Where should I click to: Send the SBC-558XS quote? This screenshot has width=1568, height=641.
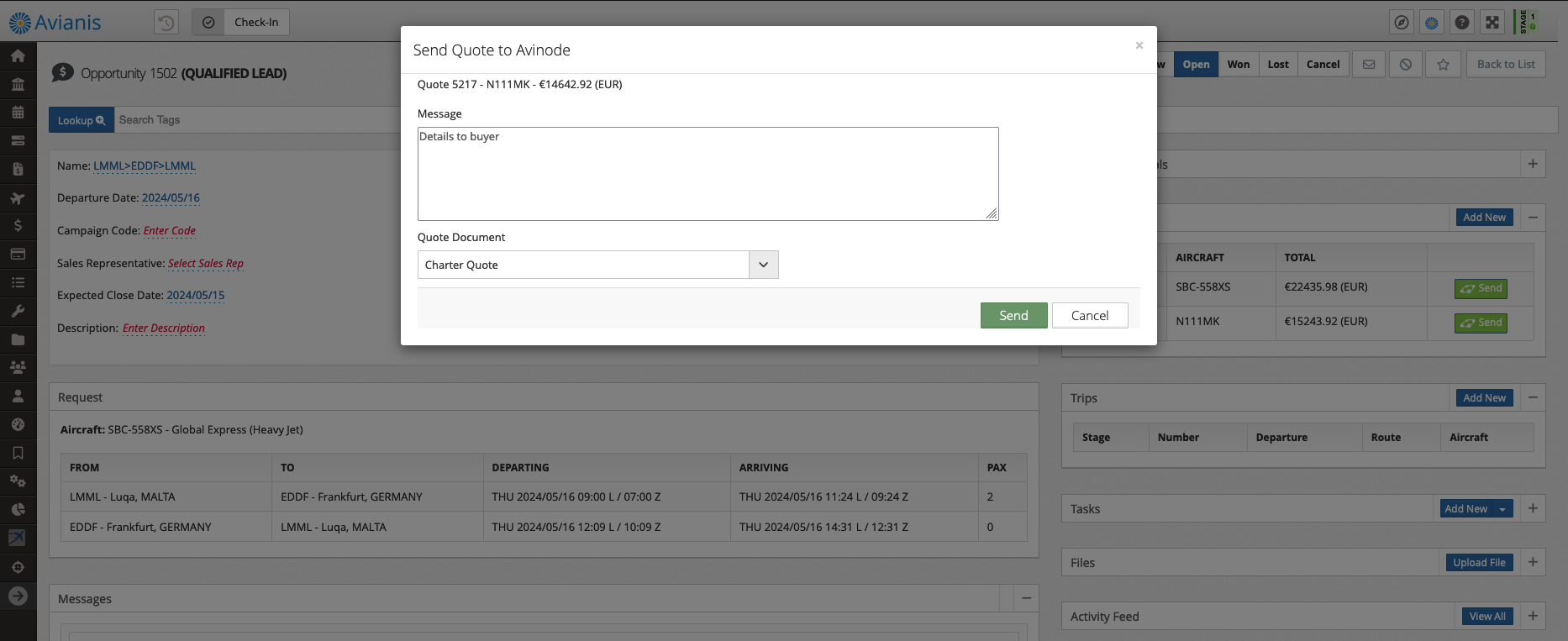(1481, 288)
